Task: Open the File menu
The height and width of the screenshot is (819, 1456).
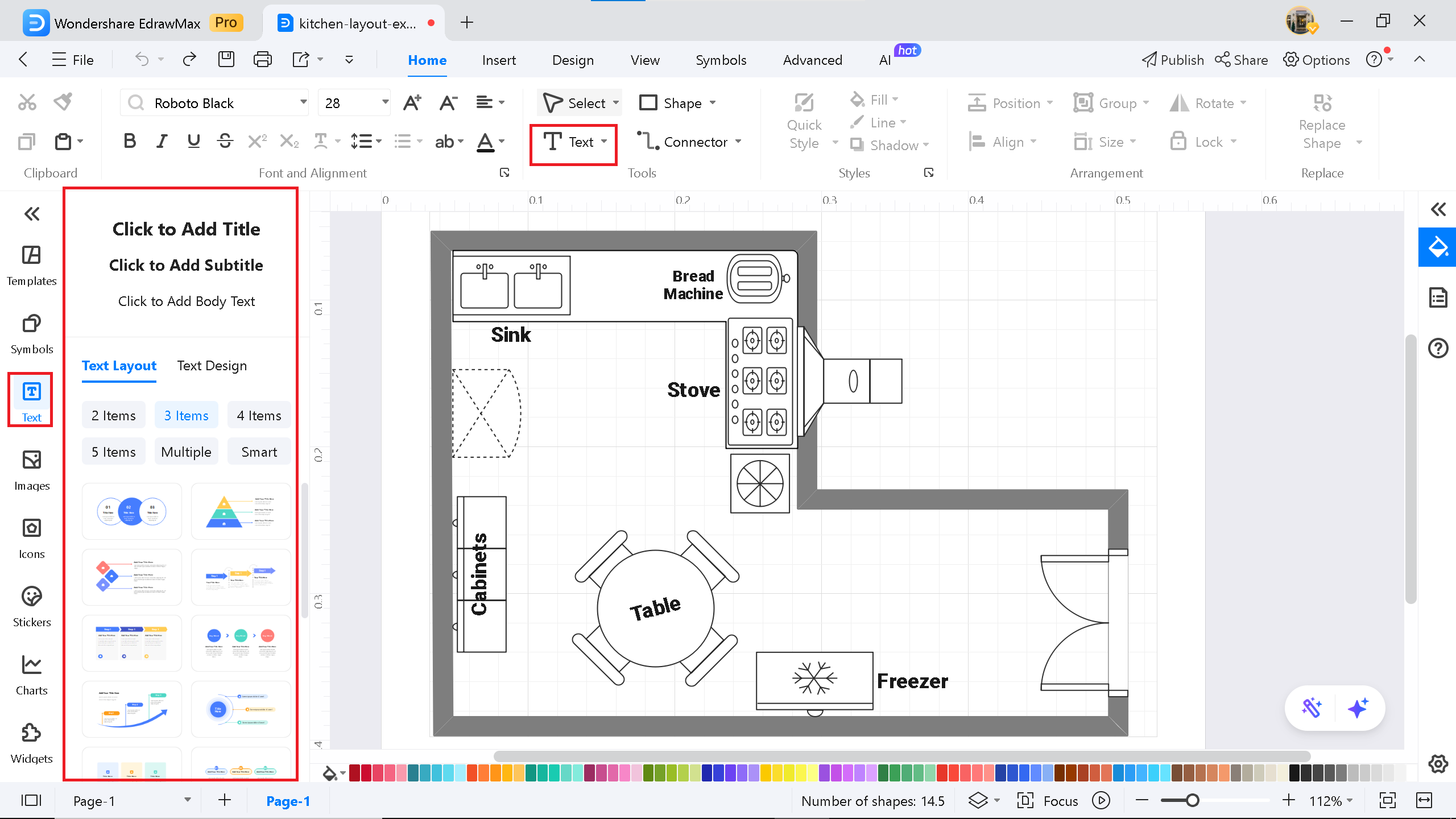Action: [x=73, y=60]
